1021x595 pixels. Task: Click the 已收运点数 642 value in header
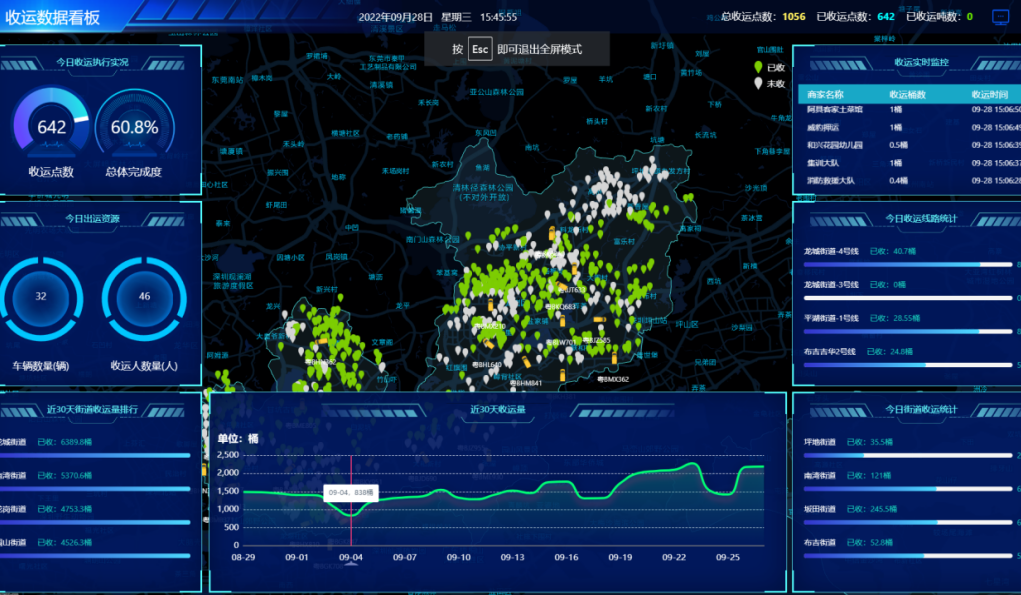point(886,17)
